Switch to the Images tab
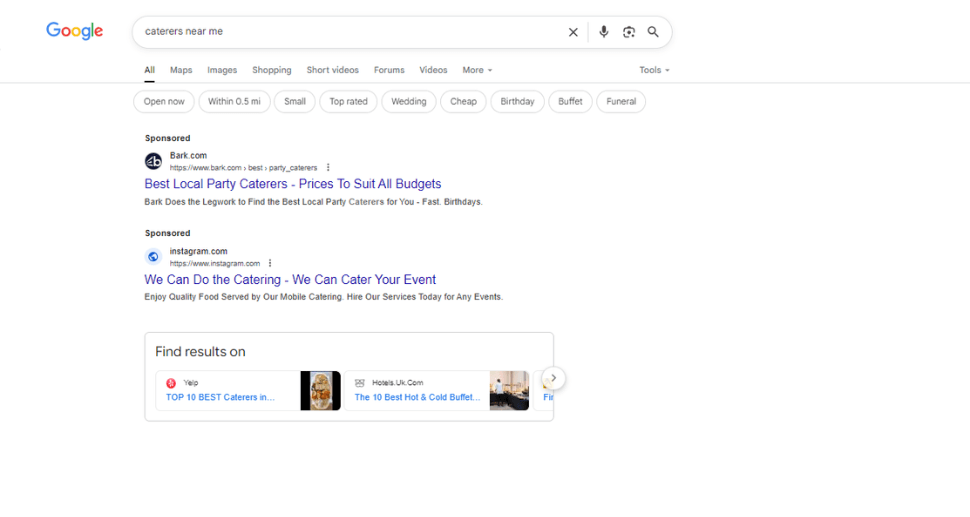This screenshot has width=970, height=517. coord(222,70)
